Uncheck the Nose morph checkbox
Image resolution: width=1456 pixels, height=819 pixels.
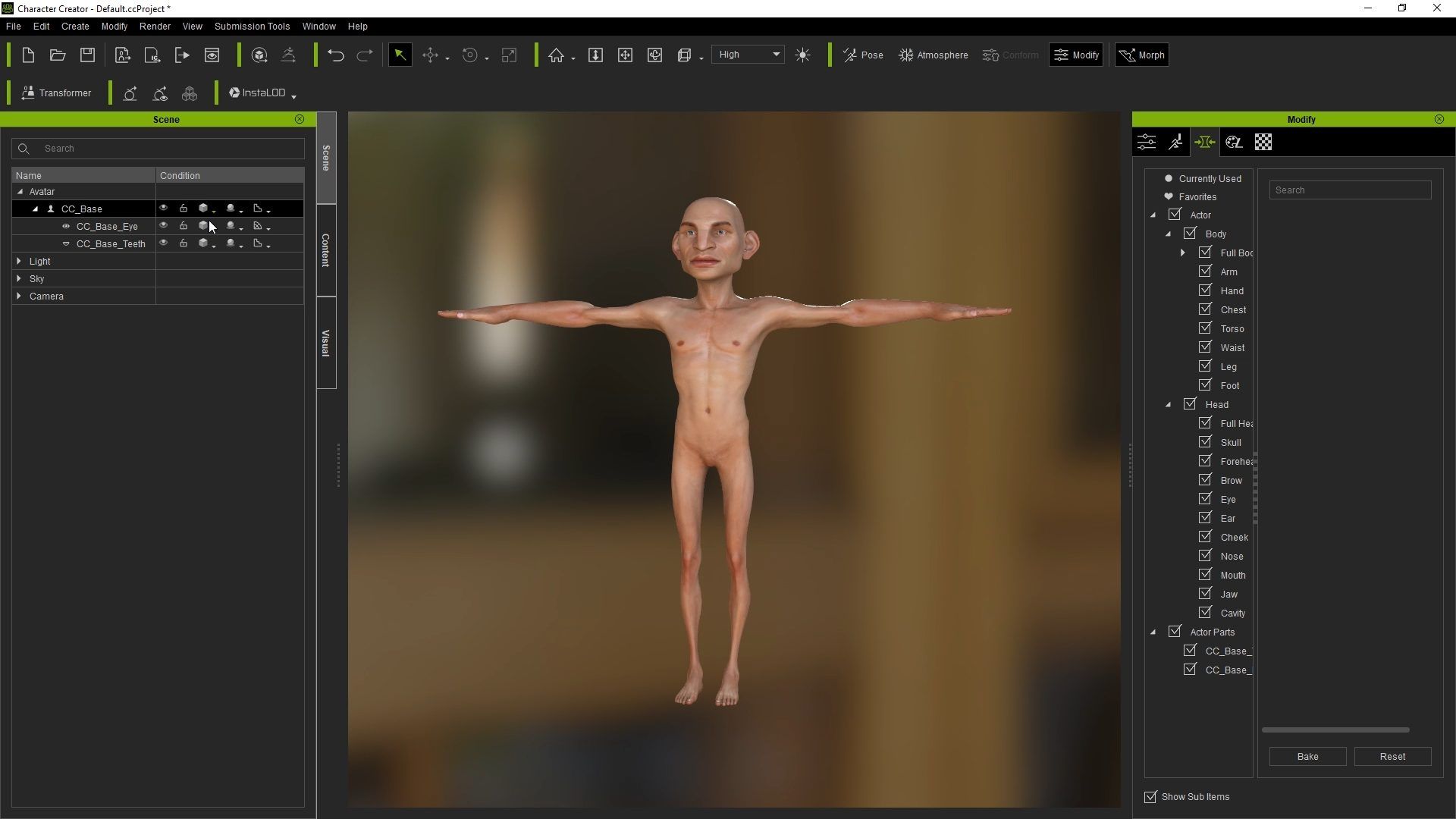click(1205, 555)
